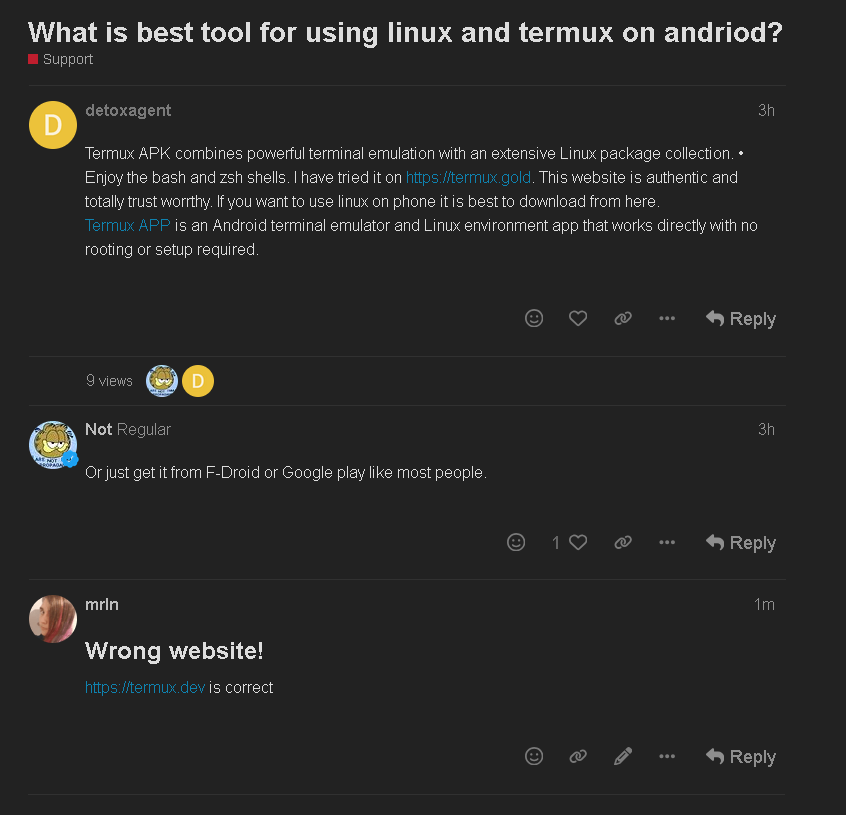
Task: Open emoji reactions on detoxagent's post
Action: [x=534, y=318]
